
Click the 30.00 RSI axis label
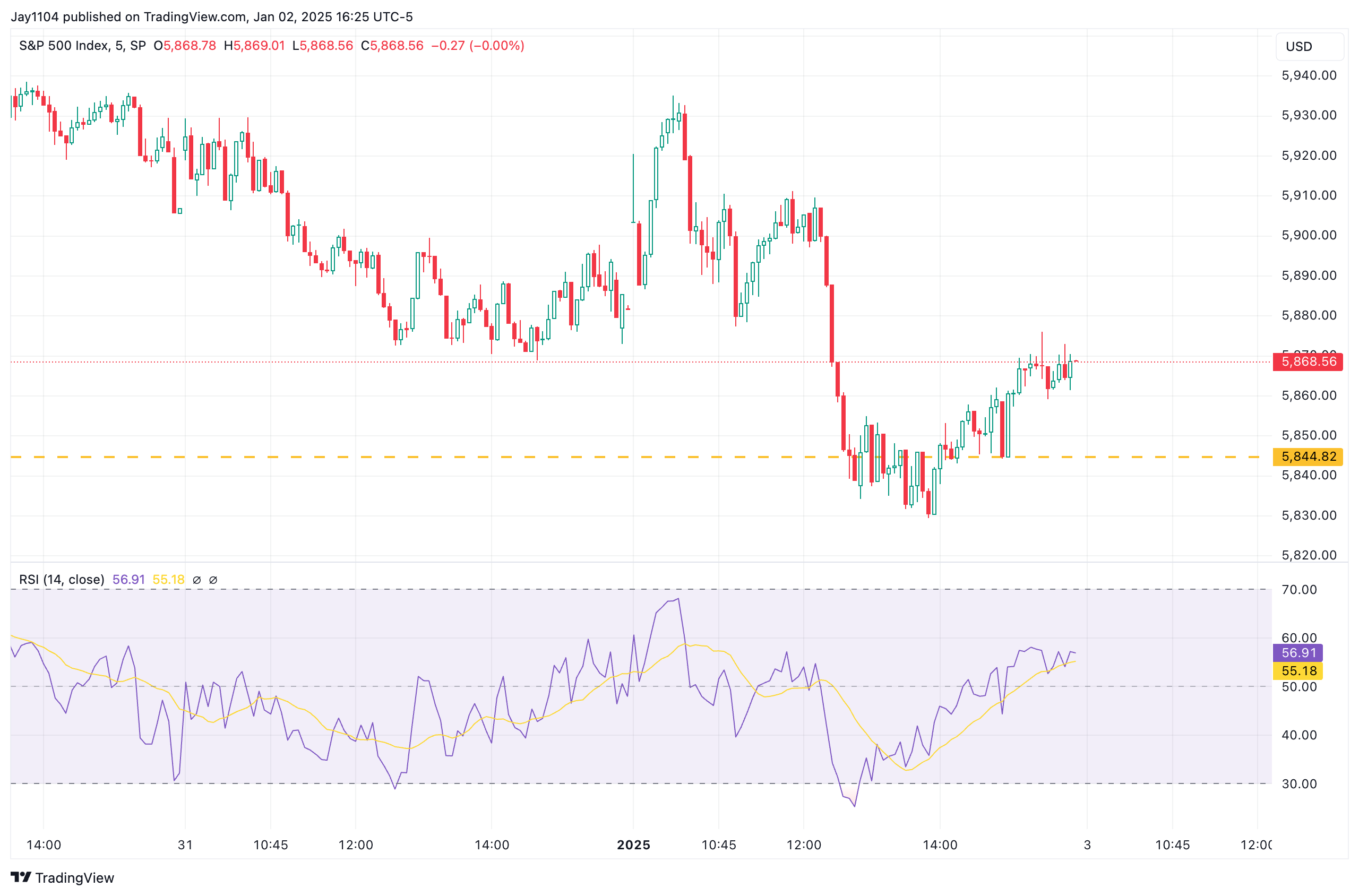click(1299, 784)
